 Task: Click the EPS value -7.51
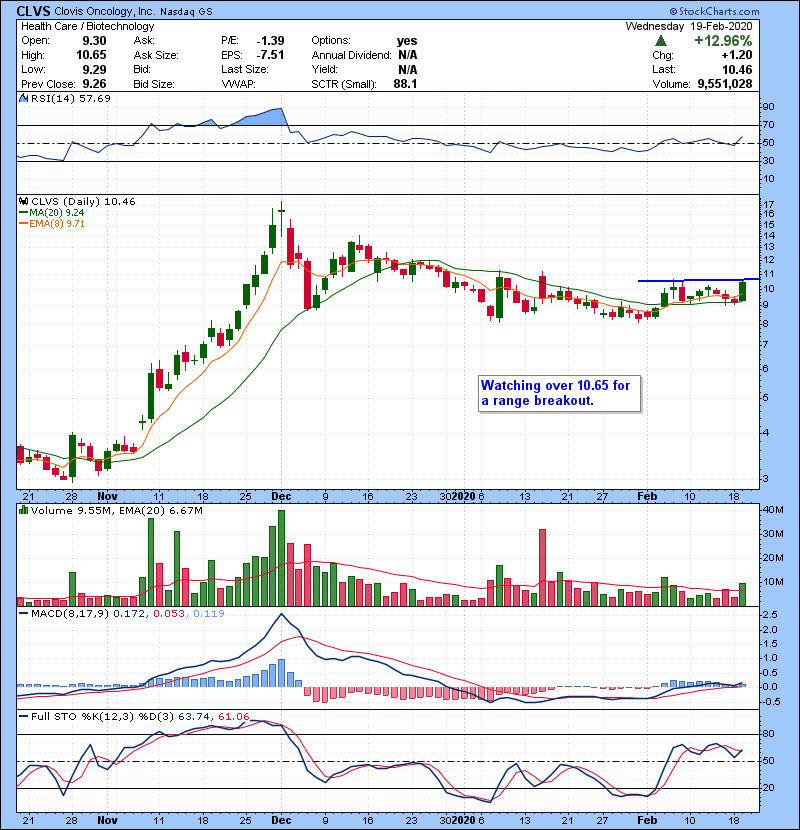click(x=270, y=55)
